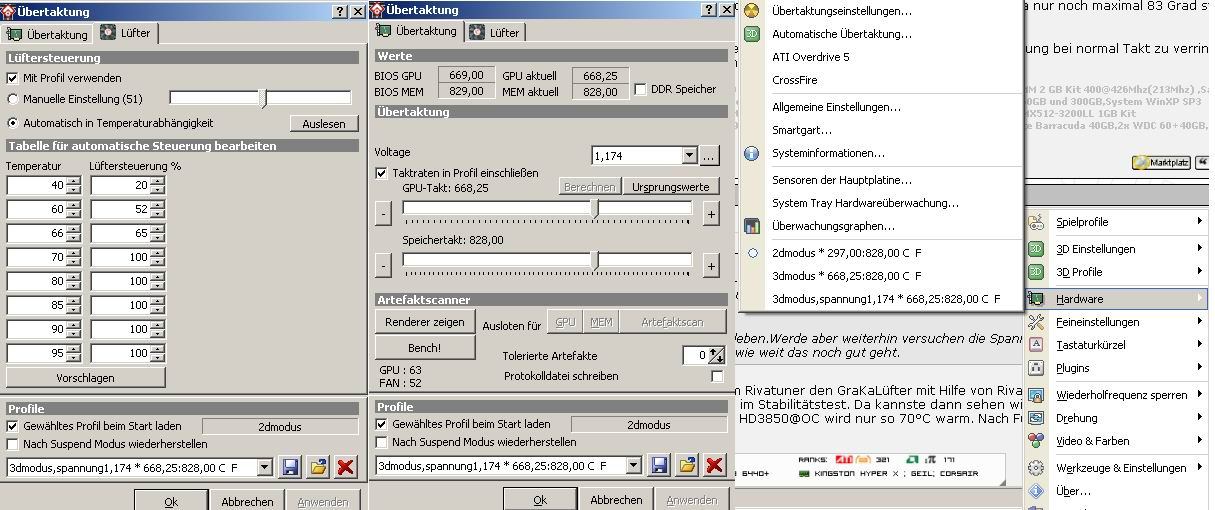The image size is (1215, 510).
Task: Increase the Temperatur 40 spinner
Action: click(x=73, y=181)
